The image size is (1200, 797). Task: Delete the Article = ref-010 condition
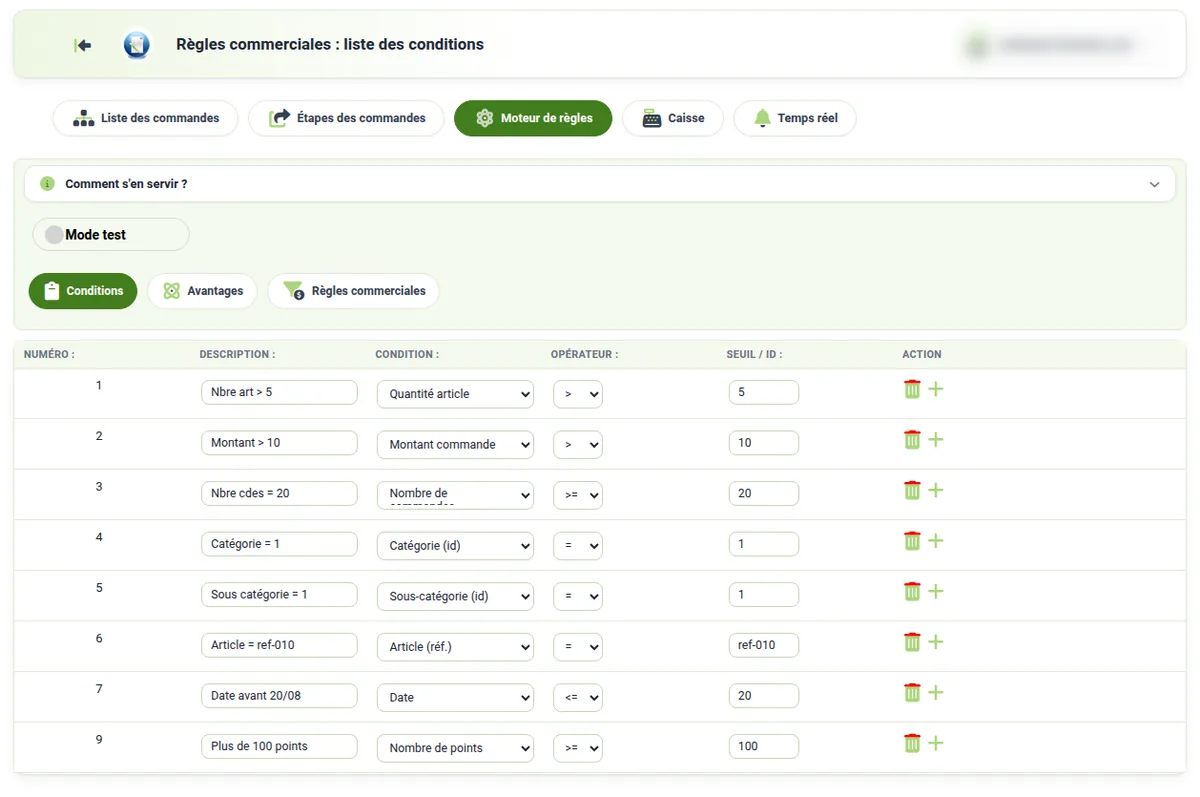point(912,642)
